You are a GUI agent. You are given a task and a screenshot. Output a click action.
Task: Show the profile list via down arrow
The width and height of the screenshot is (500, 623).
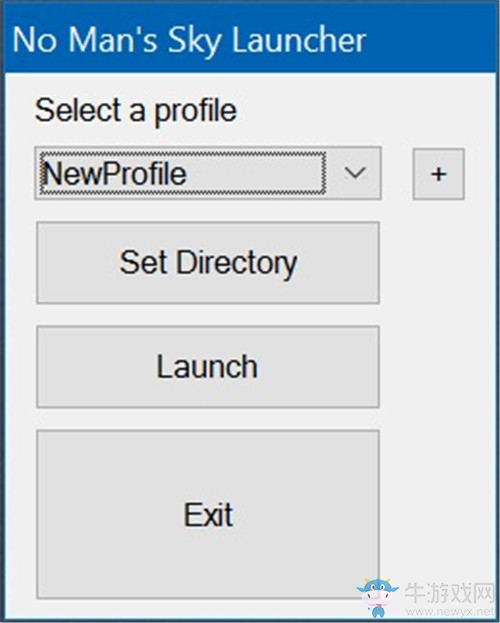pos(355,173)
